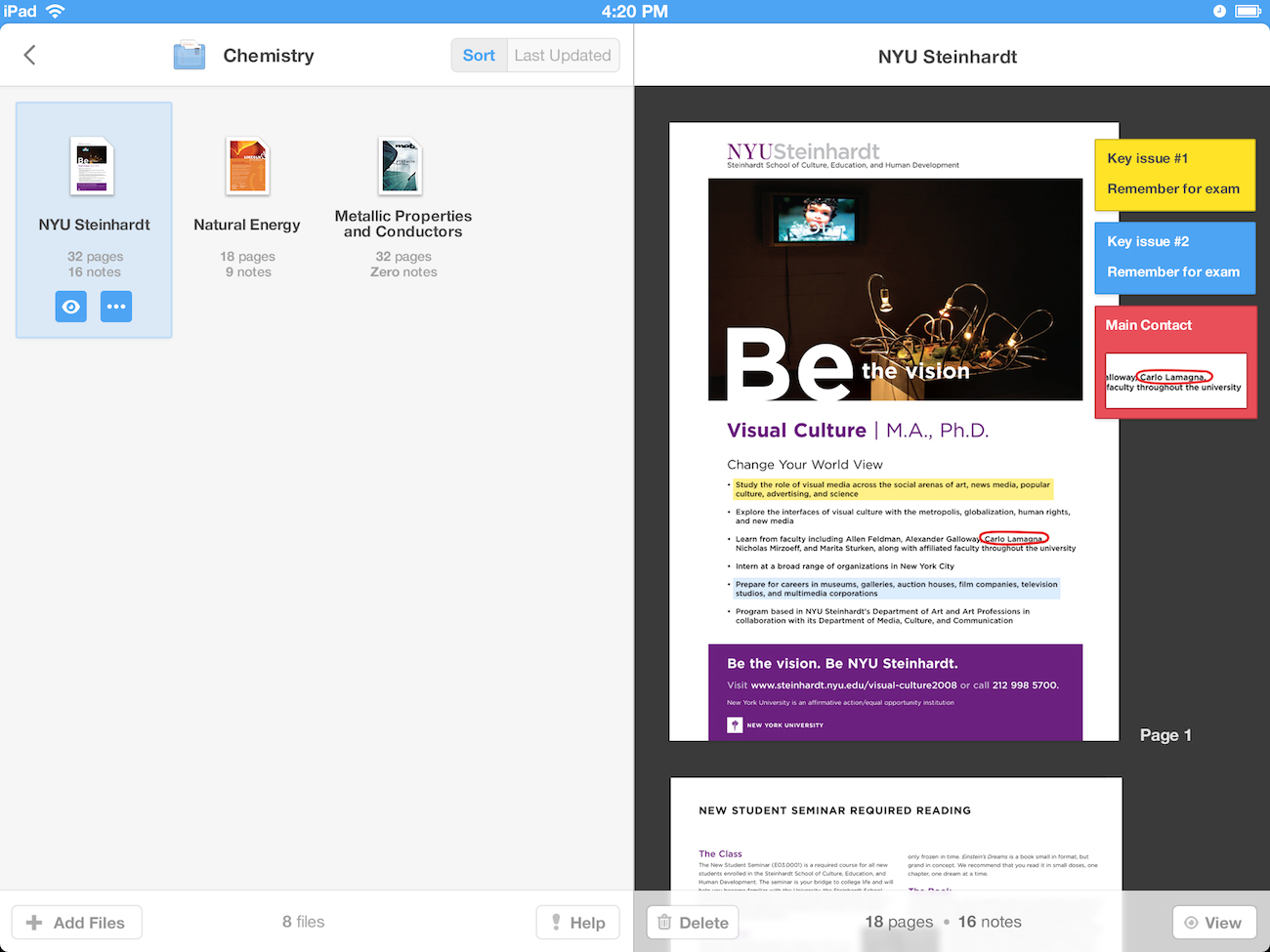Click the circled Carlo Lamagna annotation
This screenshot has width=1270, height=952.
coord(1014,539)
